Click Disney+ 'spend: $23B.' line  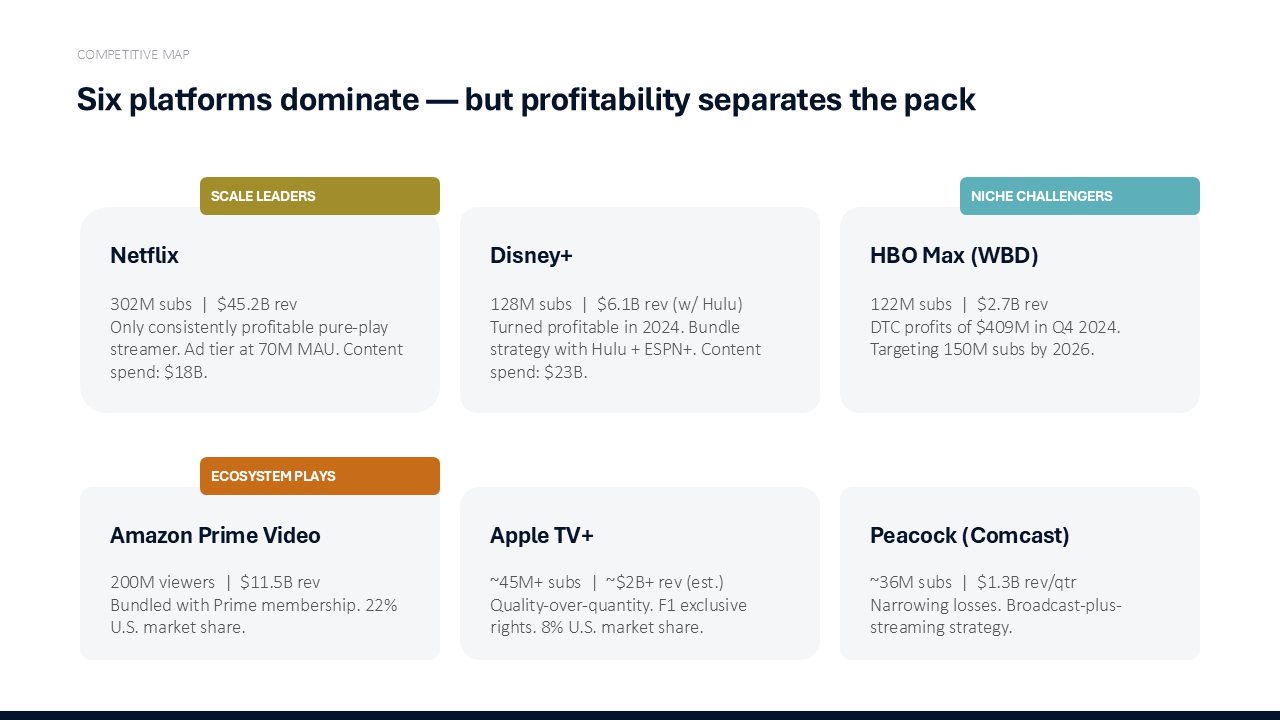pyautogui.click(x=539, y=373)
